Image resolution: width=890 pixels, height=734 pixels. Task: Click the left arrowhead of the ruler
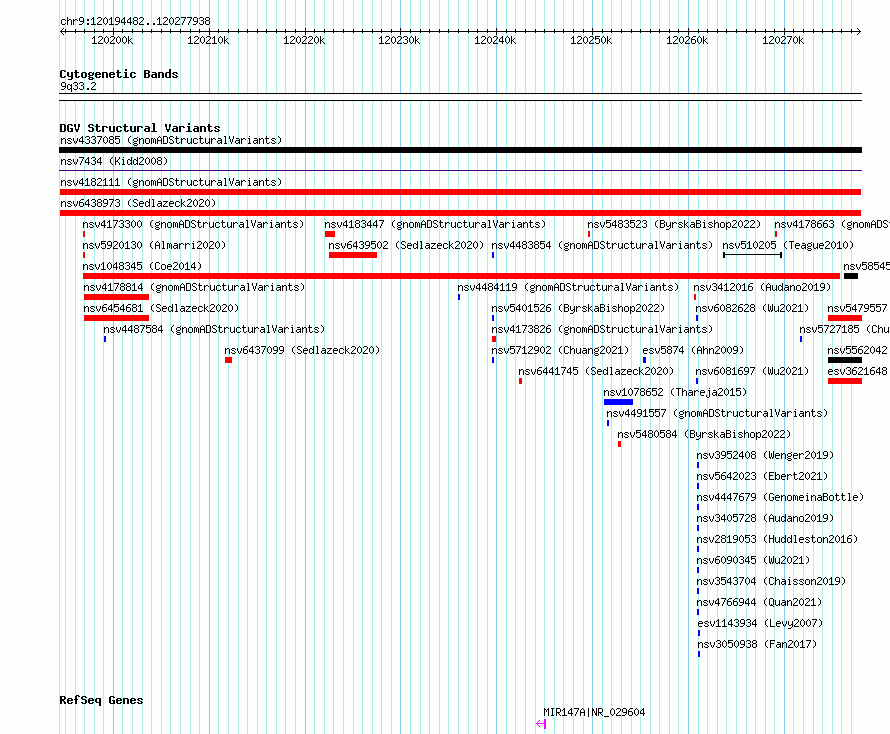point(62,31)
